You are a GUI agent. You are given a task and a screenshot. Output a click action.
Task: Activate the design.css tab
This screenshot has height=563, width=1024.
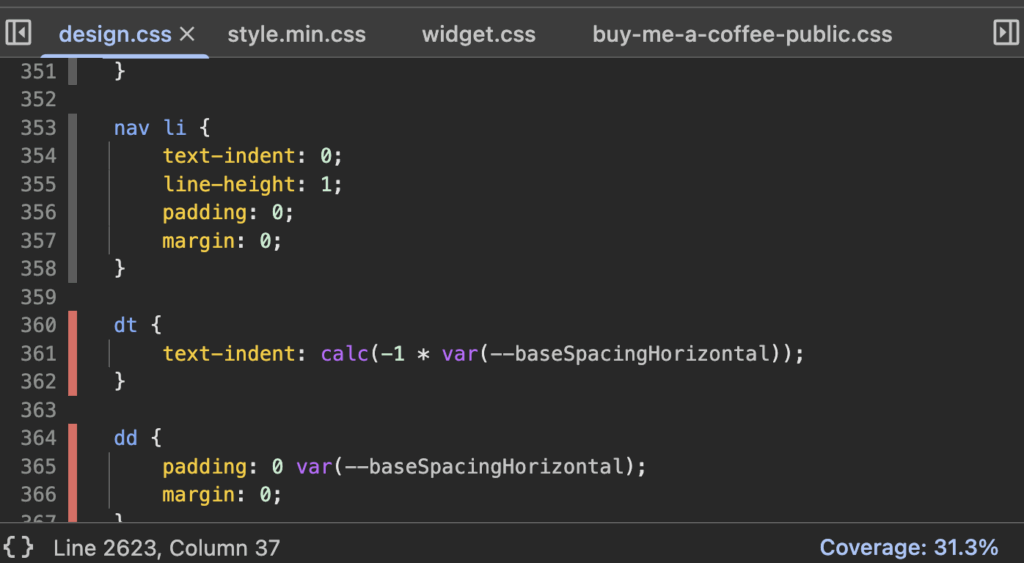(114, 34)
